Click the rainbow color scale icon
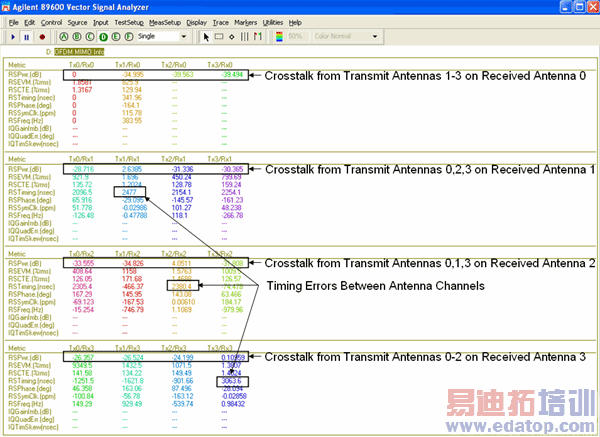 pyautogui.click(x=279, y=37)
